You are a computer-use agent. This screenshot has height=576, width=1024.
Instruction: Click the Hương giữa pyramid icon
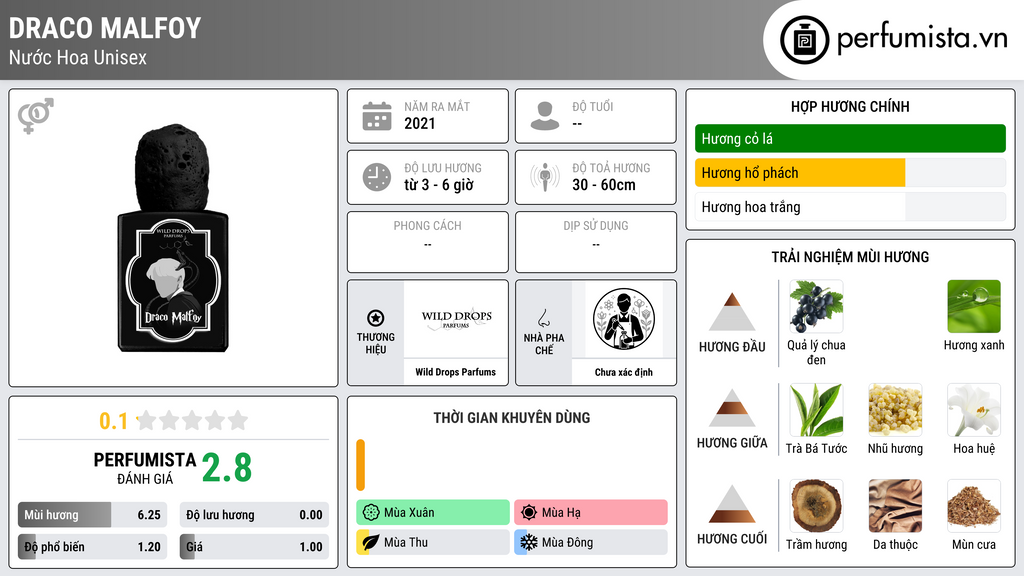(732, 408)
